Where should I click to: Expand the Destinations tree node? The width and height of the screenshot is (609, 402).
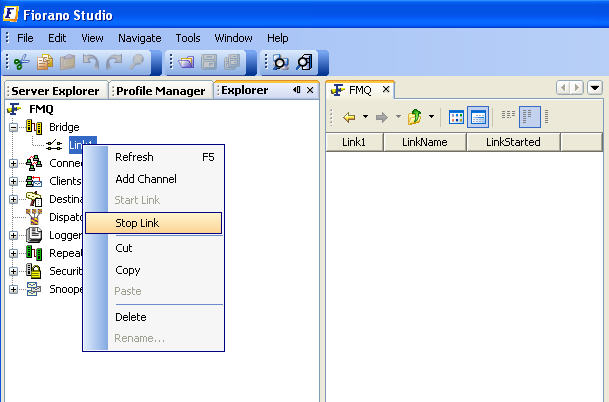(x=13, y=199)
